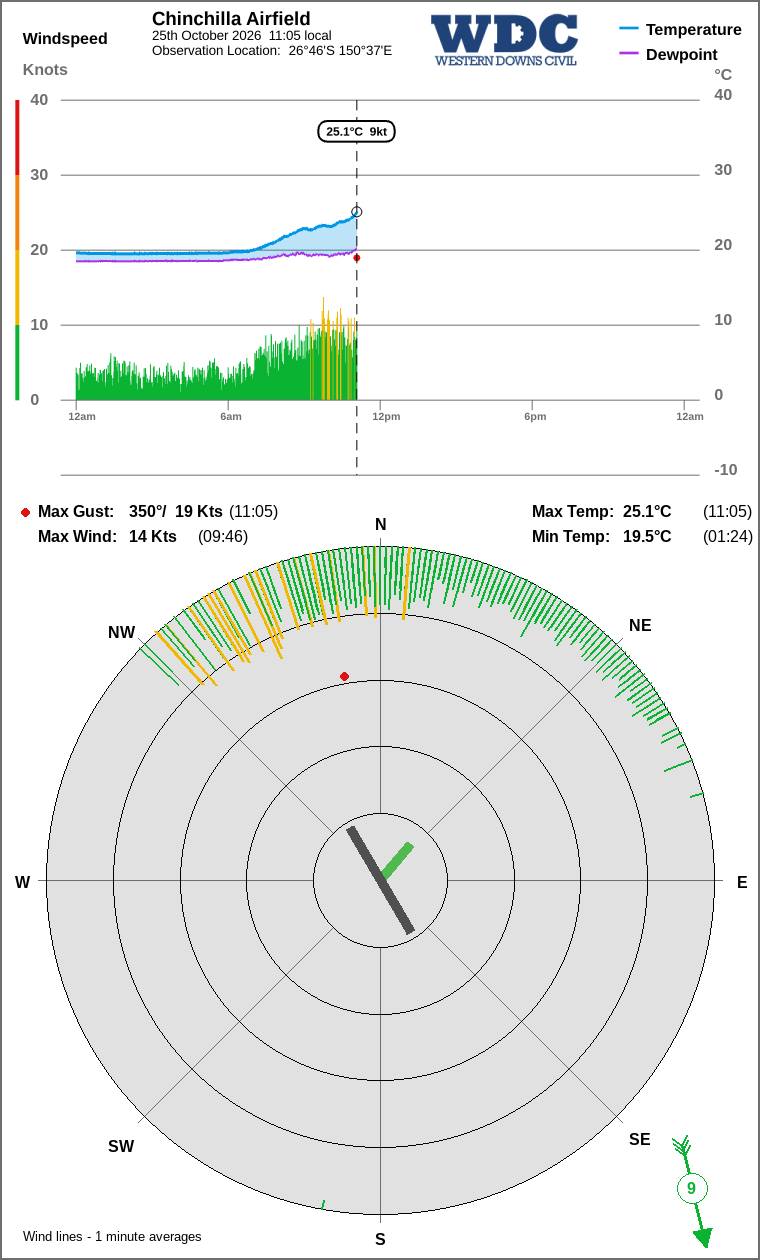Click the purple Dewpoint legend line
The height and width of the screenshot is (1260, 760).
point(629,54)
